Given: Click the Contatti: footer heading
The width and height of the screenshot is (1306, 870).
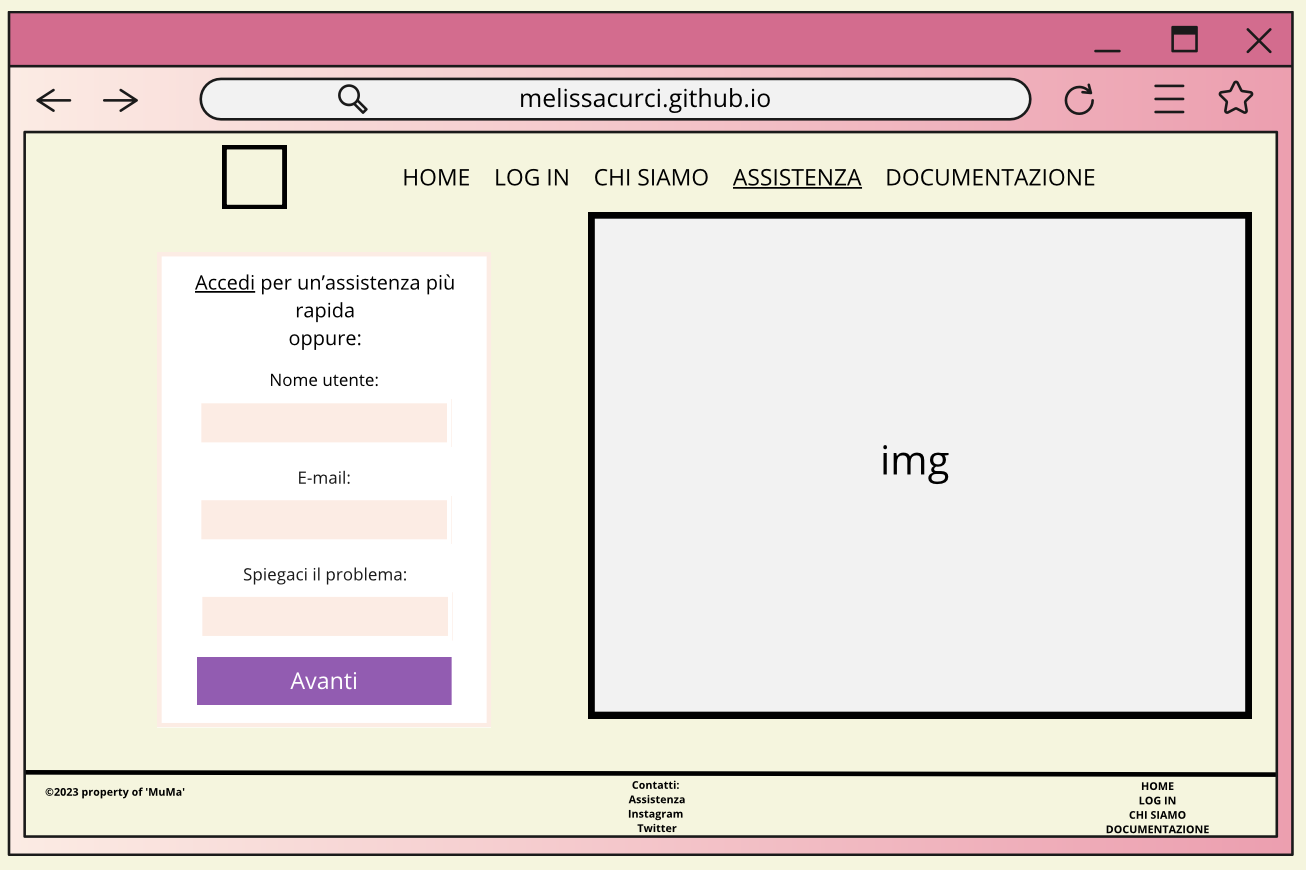Looking at the screenshot, I should 656,785.
